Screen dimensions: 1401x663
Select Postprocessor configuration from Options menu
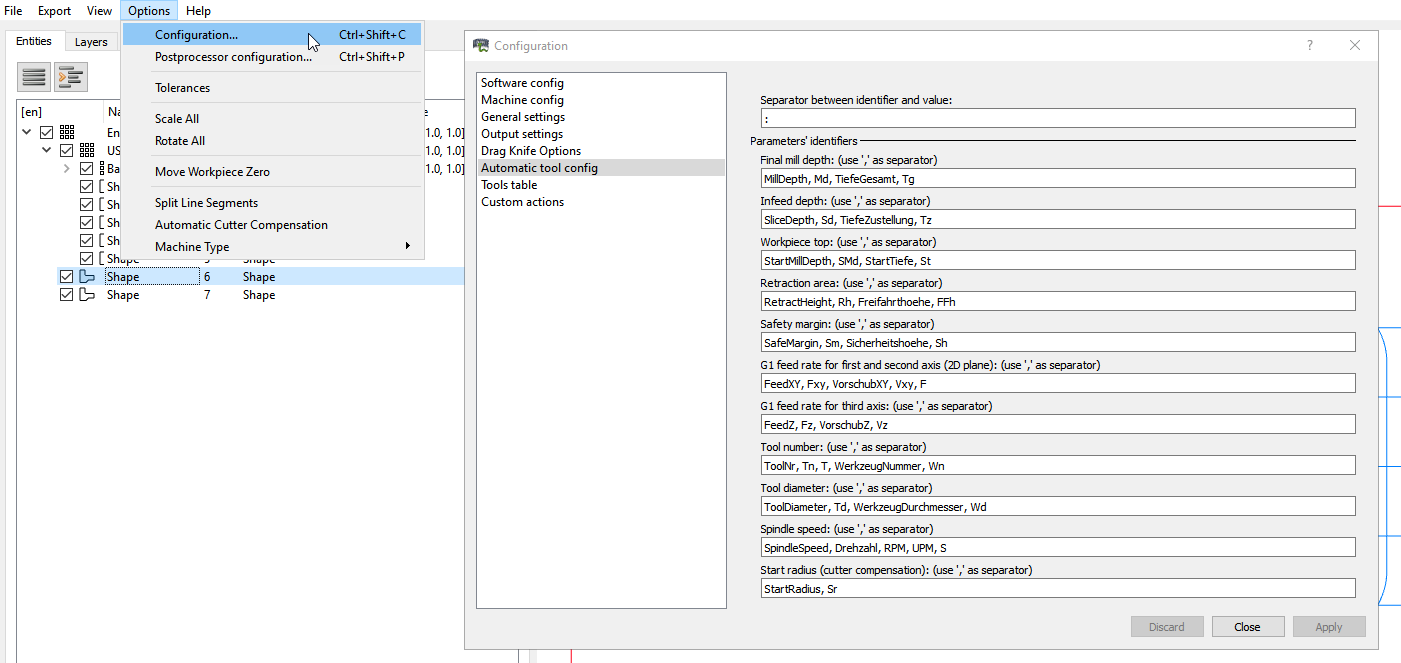click(233, 57)
